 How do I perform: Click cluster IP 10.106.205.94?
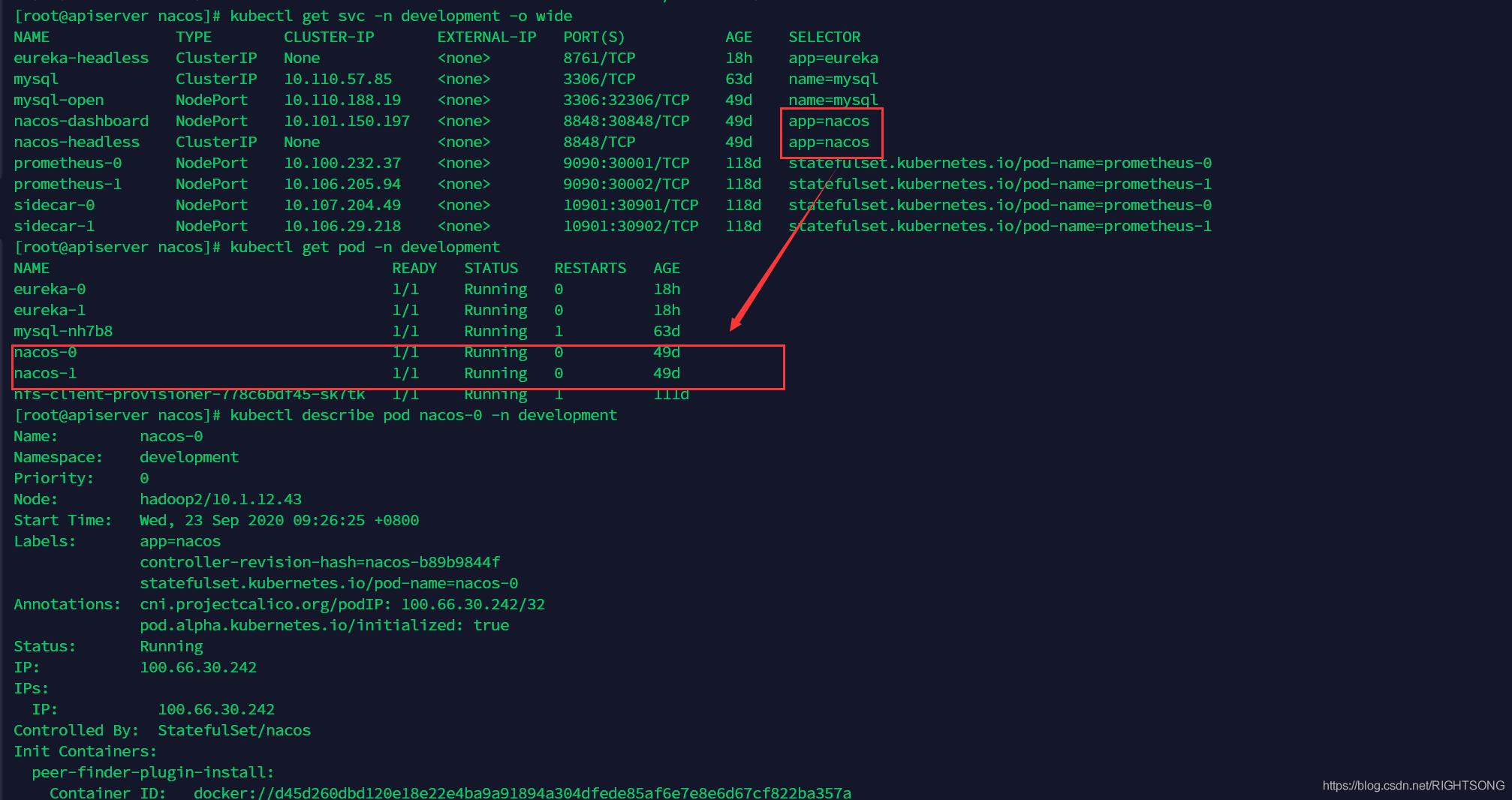pos(342,184)
